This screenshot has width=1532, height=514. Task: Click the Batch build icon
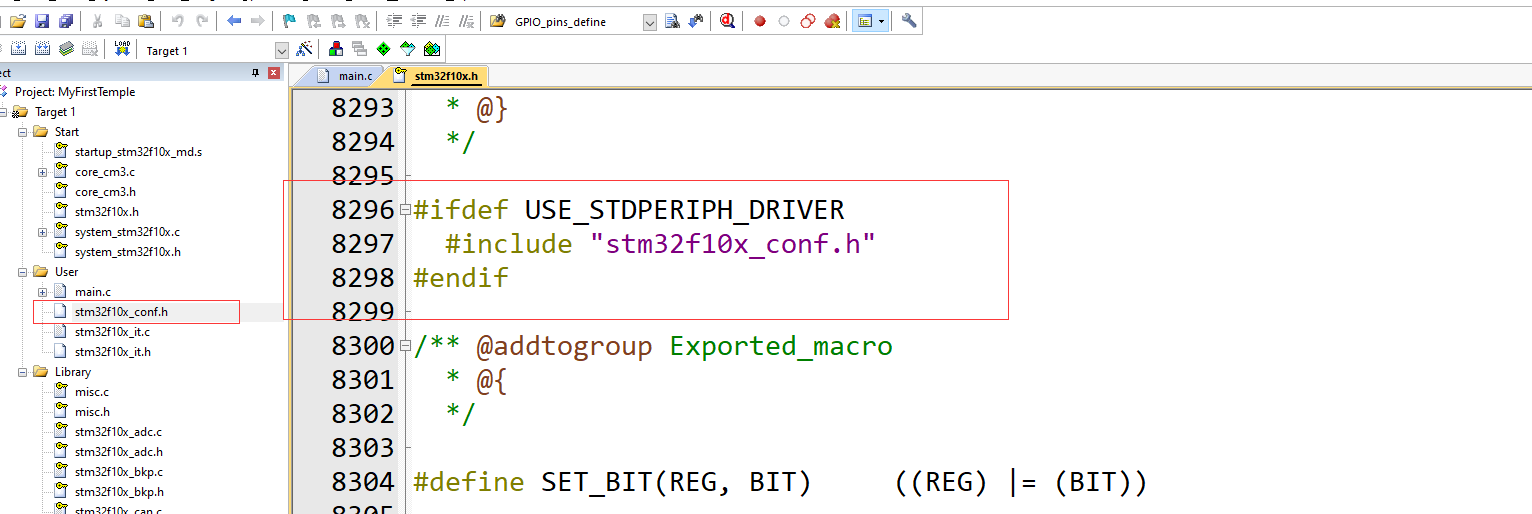point(66,49)
